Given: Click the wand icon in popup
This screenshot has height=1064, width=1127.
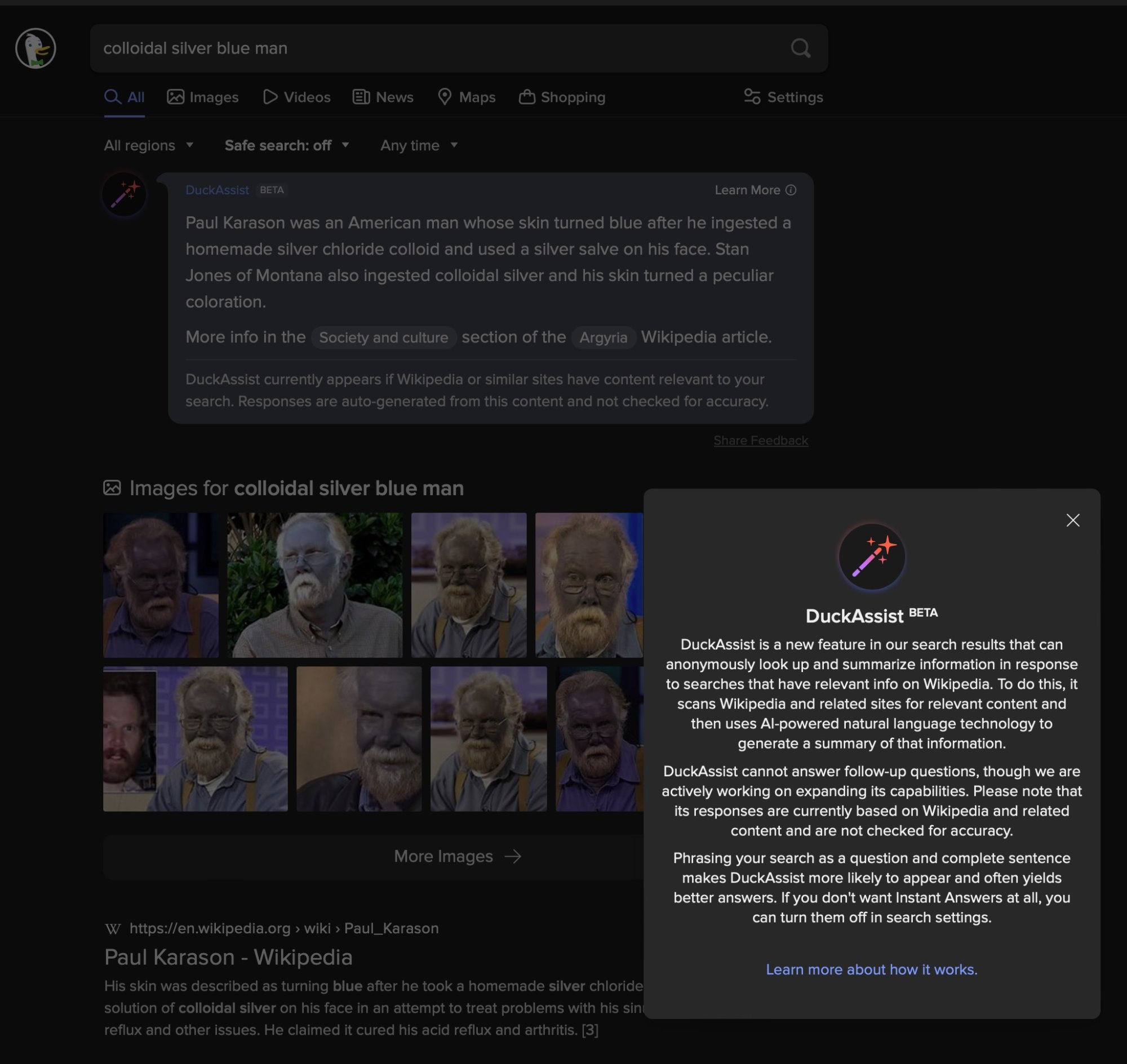Looking at the screenshot, I should click(871, 557).
